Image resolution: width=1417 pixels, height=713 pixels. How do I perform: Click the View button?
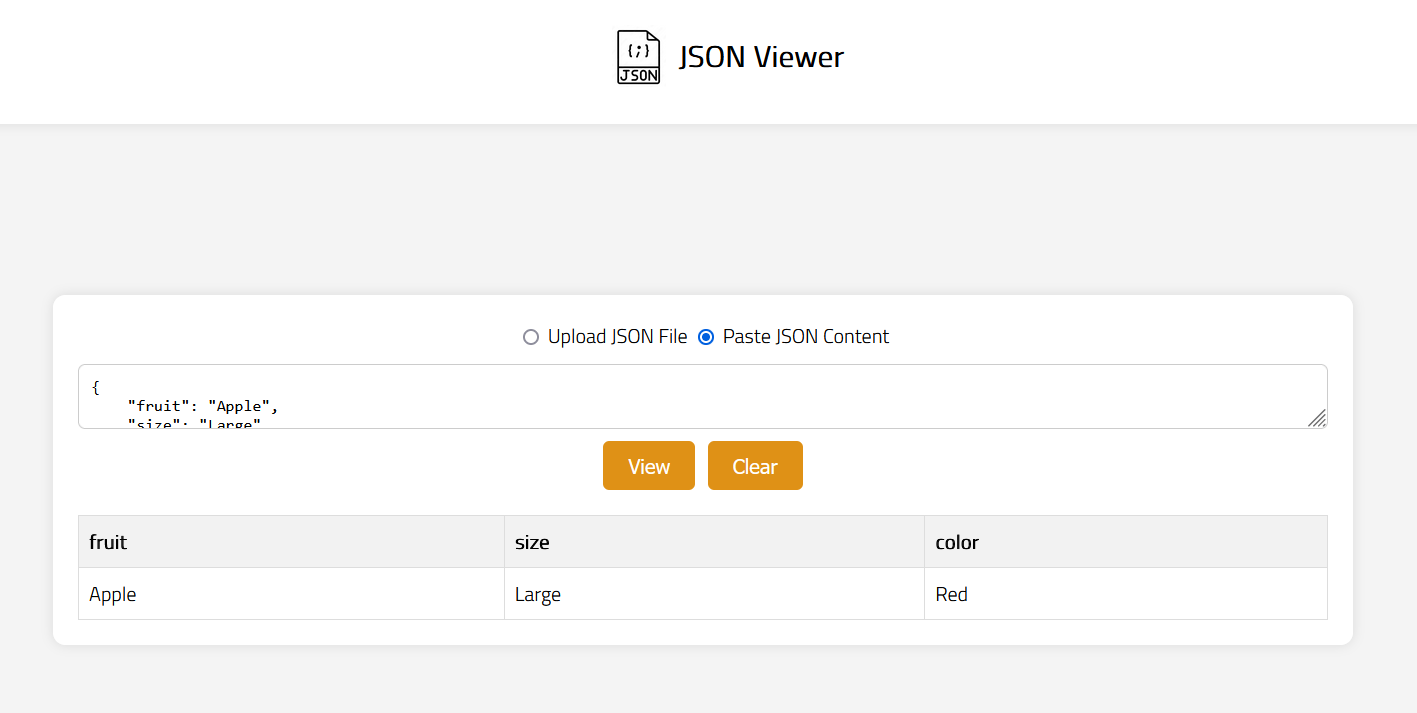click(x=648, y=466)
